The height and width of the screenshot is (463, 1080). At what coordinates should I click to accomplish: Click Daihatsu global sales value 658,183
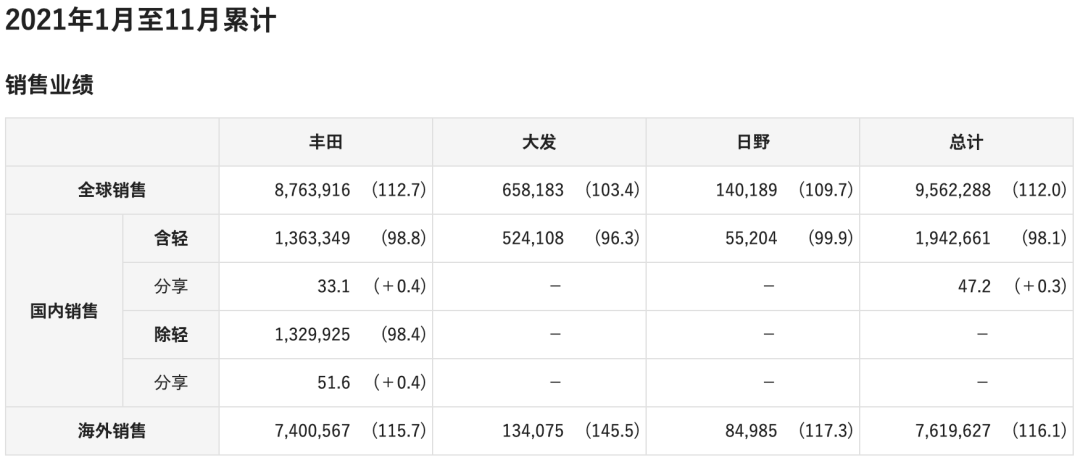(x=533, y=190)
